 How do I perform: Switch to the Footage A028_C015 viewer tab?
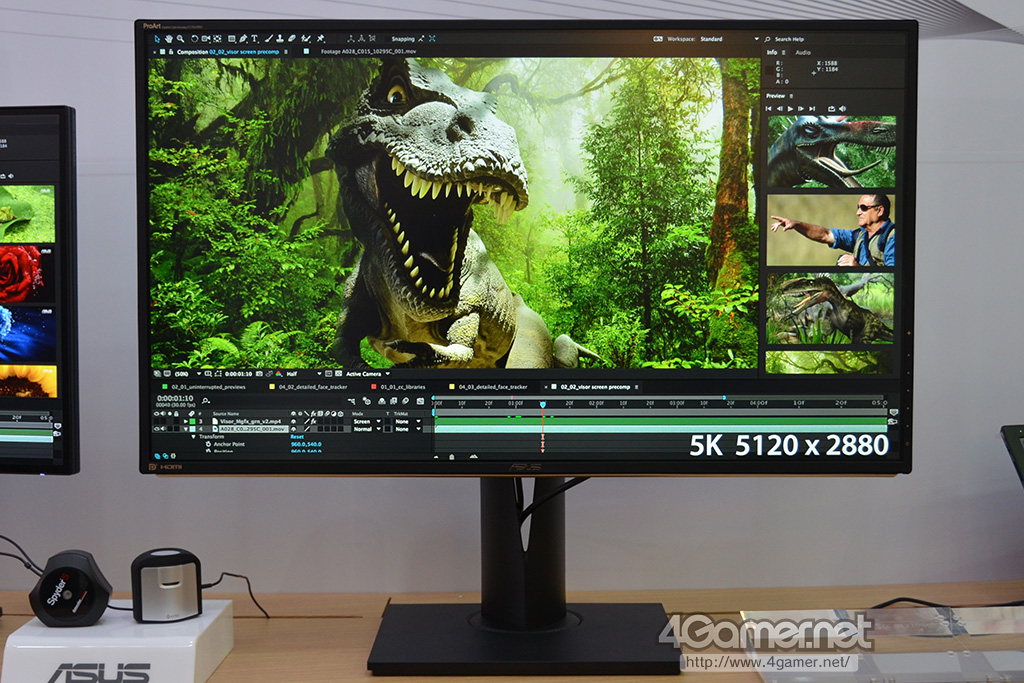click(x=368, y=51)
